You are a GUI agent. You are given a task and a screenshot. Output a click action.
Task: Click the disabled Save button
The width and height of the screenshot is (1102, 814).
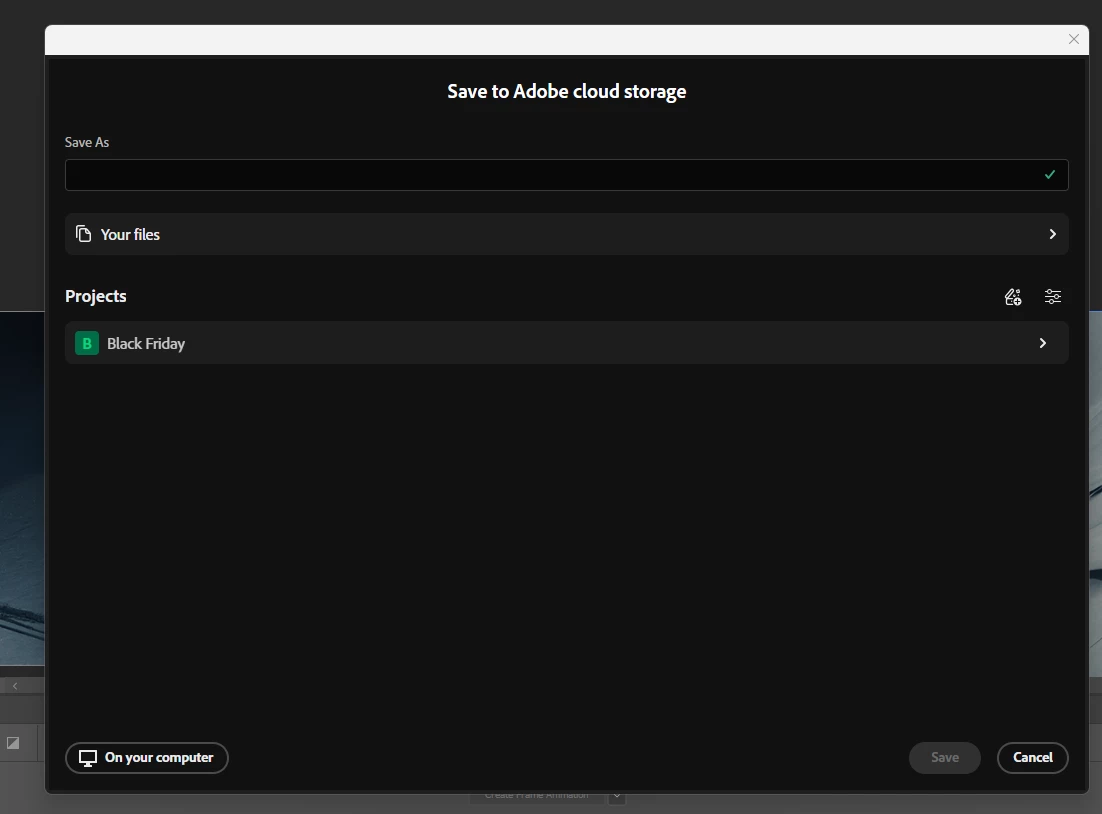[945, 758]
